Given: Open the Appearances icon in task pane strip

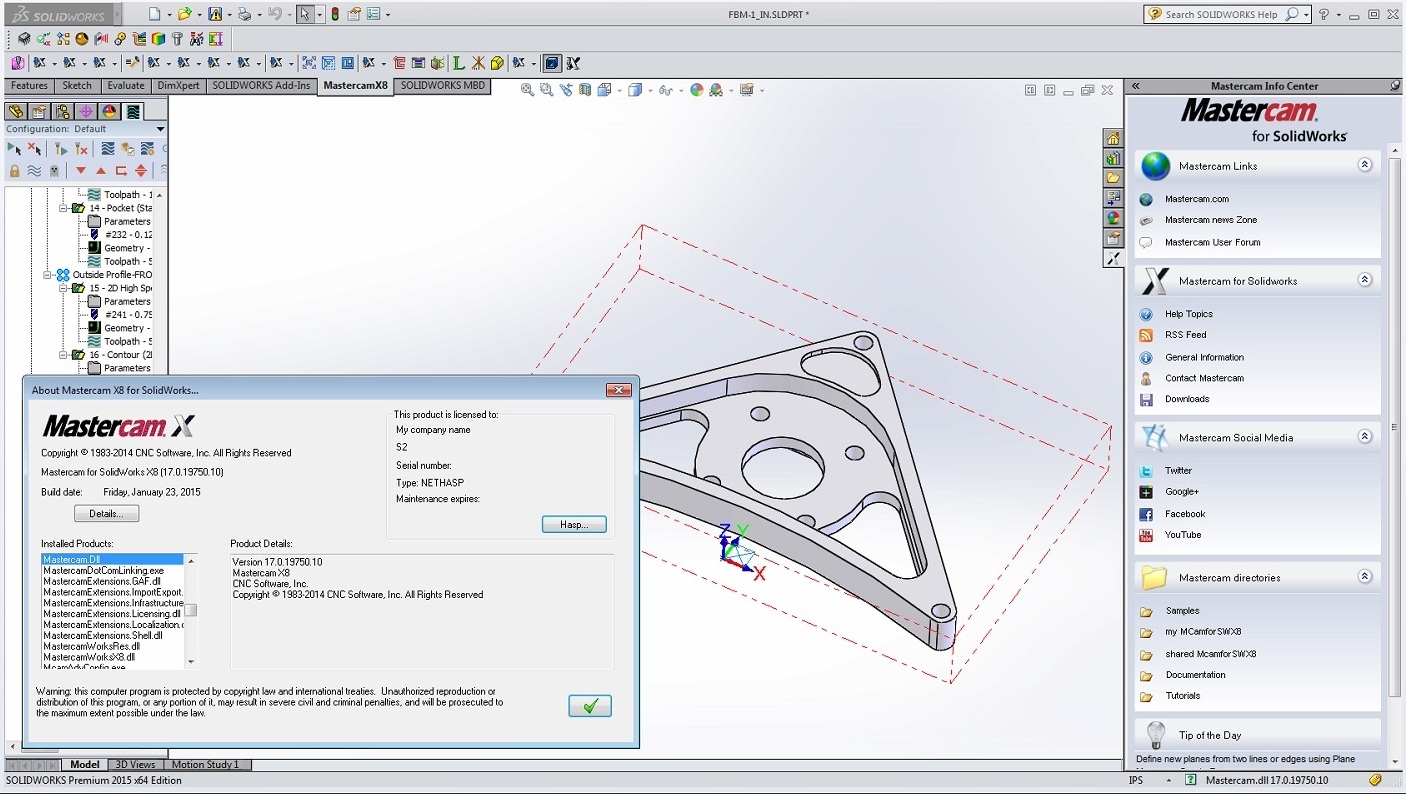Looking at the screenshot, I should tap(1113, 218).
